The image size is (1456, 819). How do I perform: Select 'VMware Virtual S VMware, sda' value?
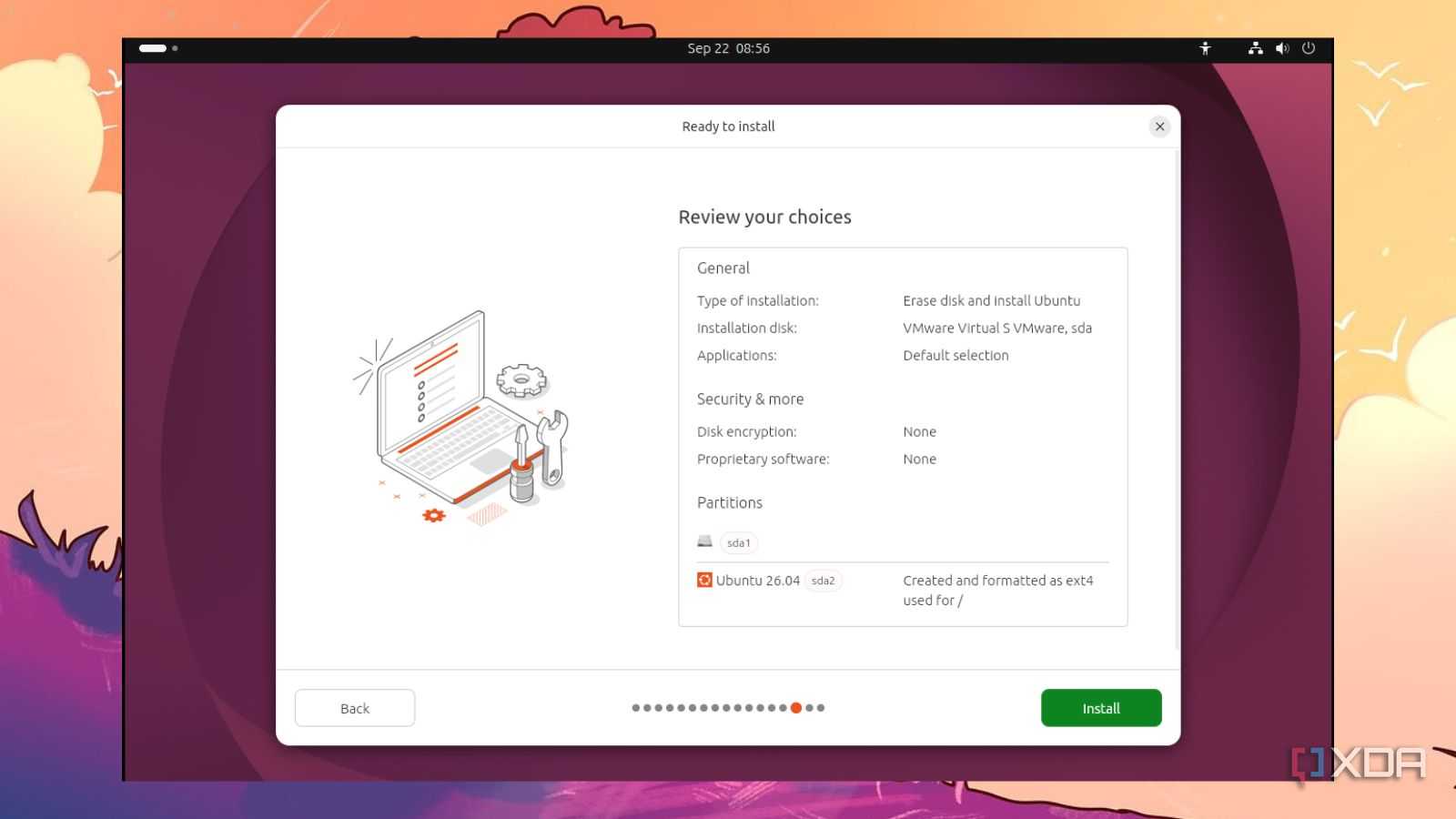[997, 329]
